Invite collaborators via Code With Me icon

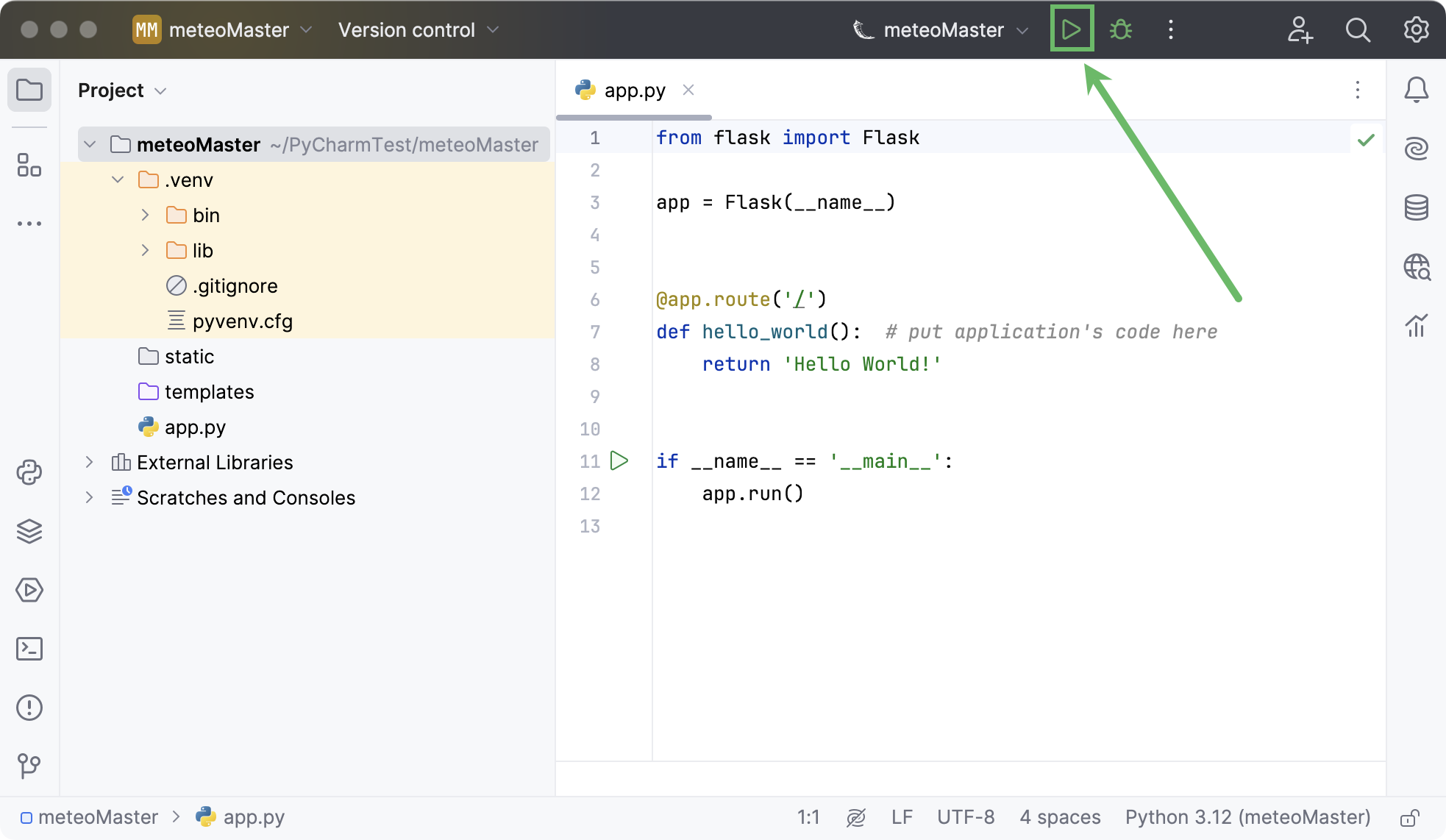1300,30
